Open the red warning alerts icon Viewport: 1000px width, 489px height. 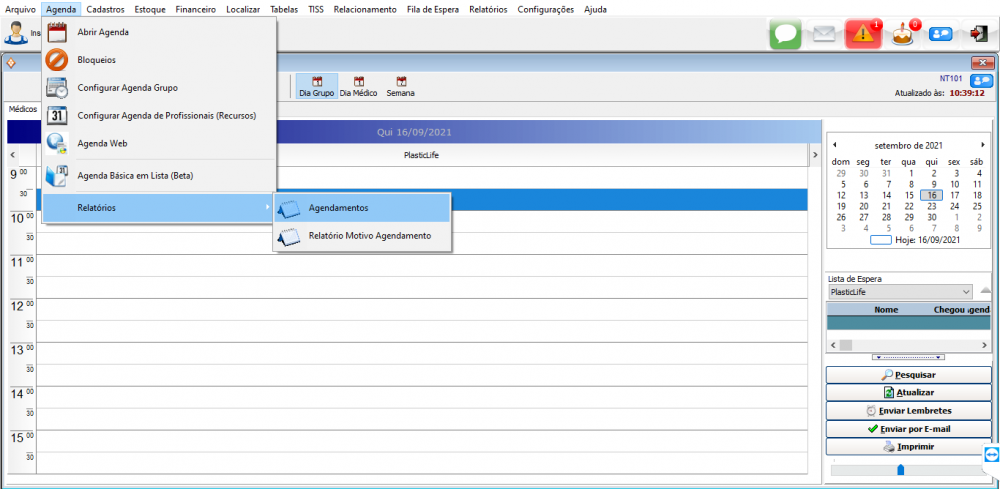coord(862,33)
